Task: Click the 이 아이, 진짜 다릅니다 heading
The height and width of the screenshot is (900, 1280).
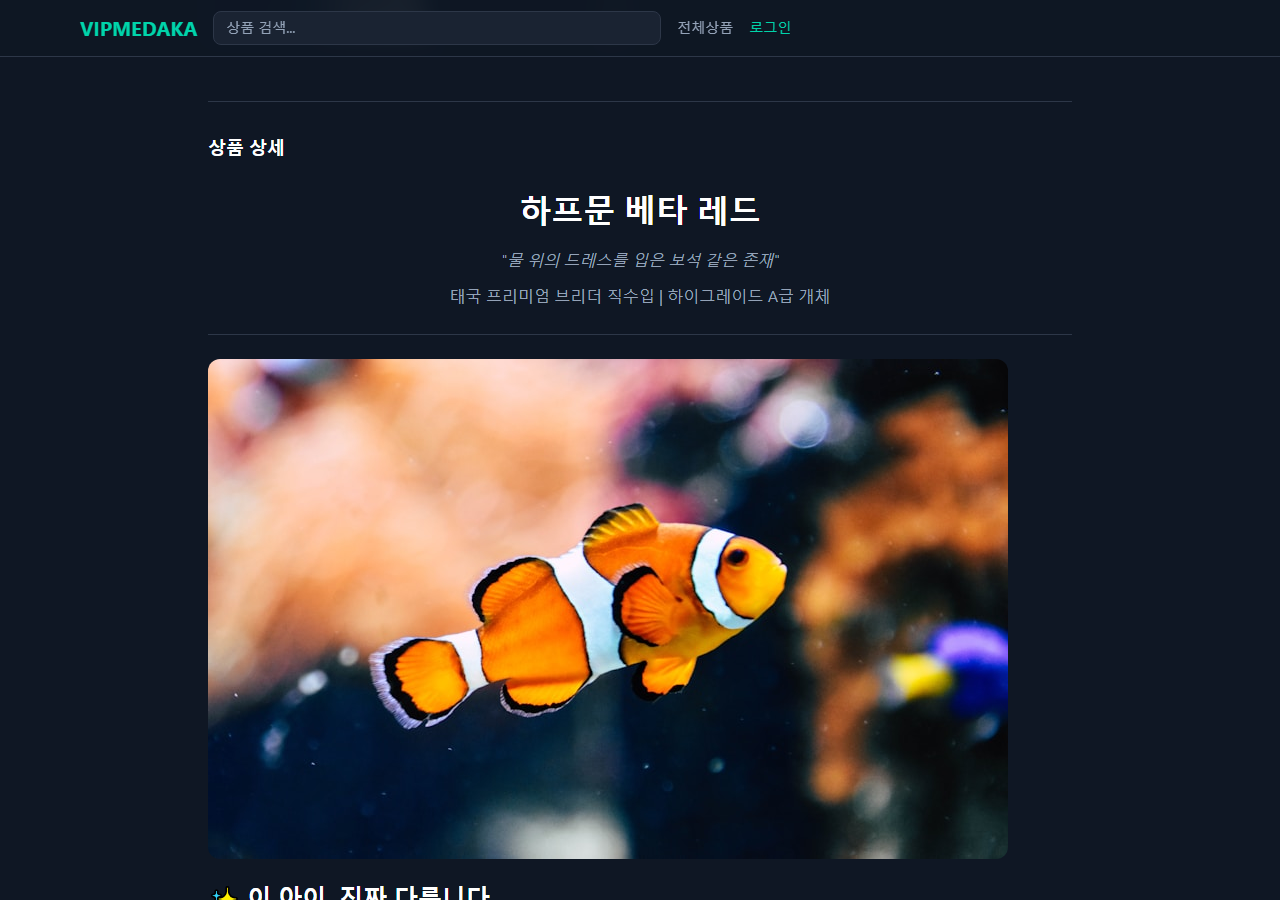Action: pos(369,893)
